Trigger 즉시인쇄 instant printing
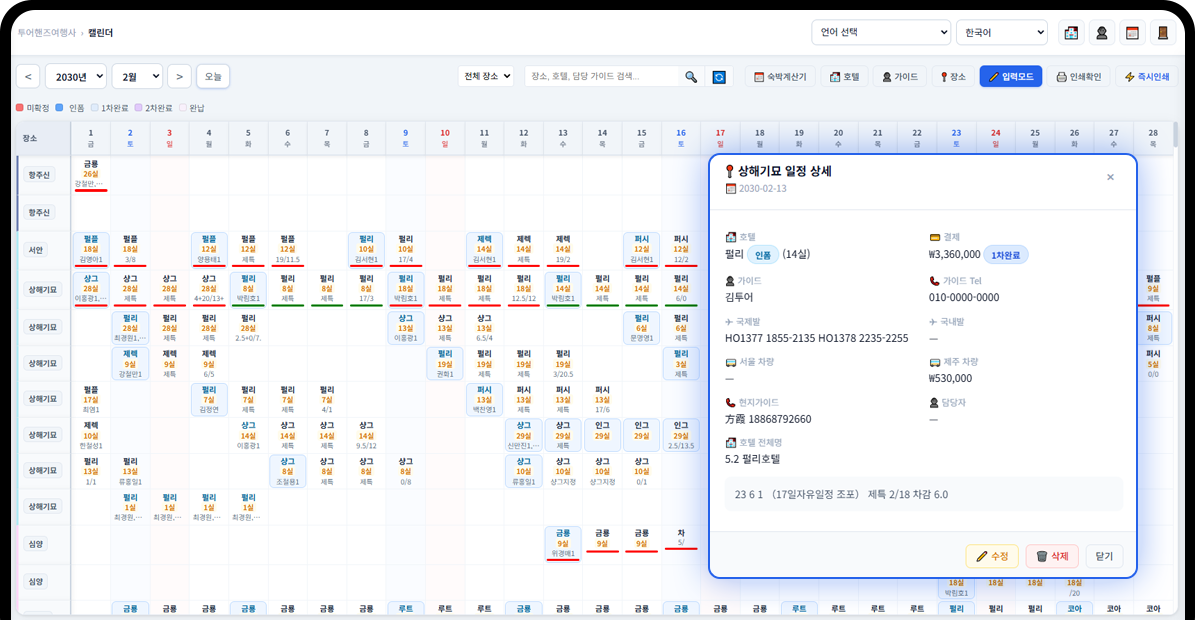 1145,76
